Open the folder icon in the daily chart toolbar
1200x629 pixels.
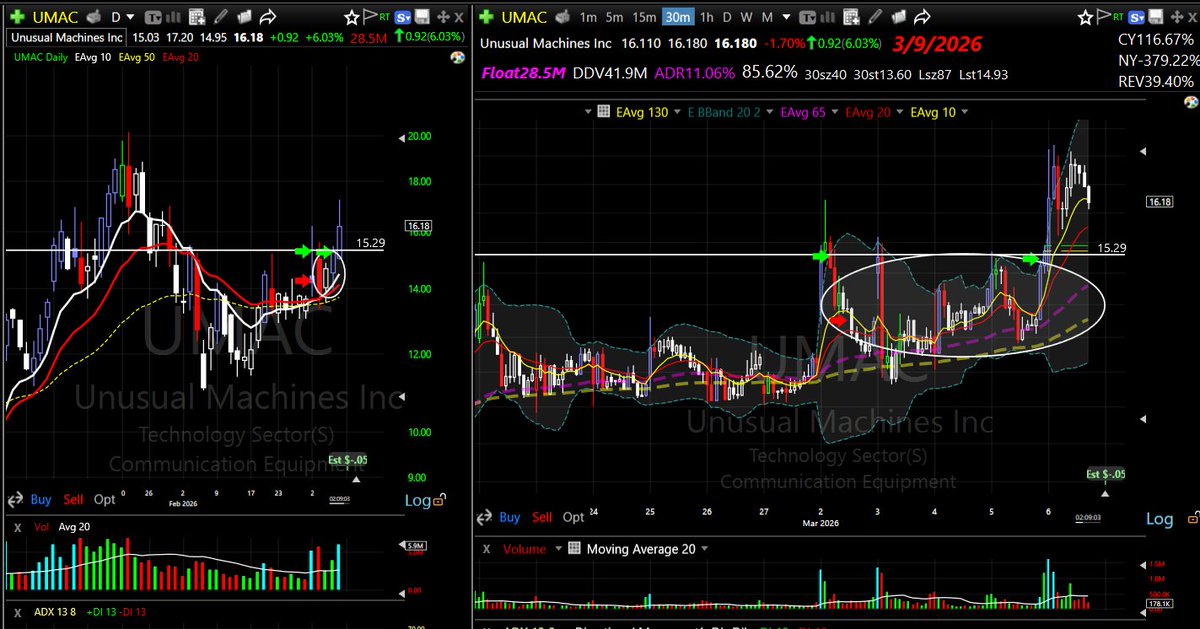point(245,17)
